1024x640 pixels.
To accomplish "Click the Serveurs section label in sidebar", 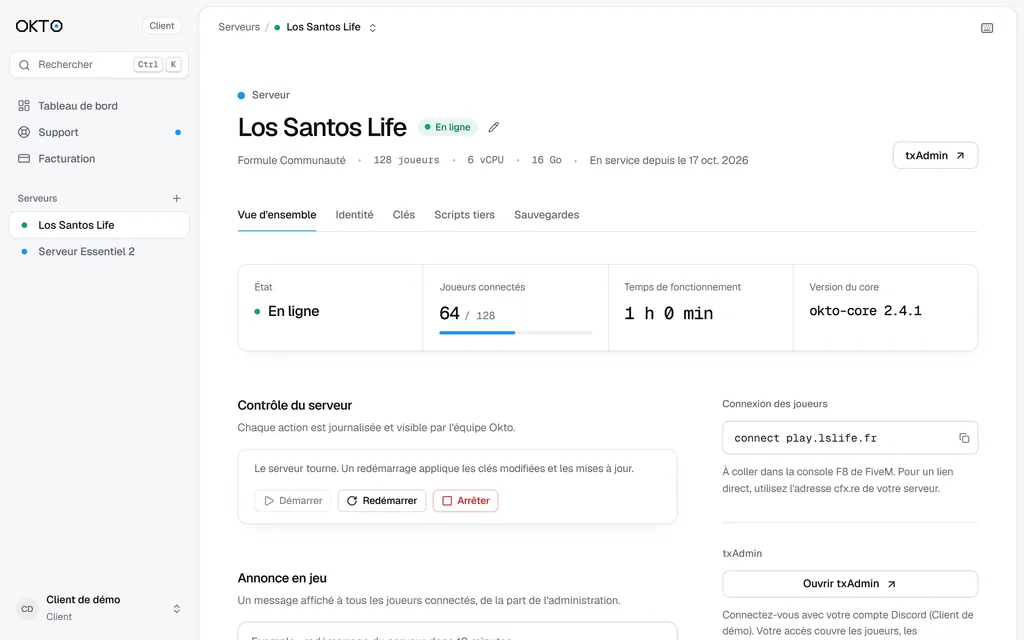I will [x=37, y=199].
